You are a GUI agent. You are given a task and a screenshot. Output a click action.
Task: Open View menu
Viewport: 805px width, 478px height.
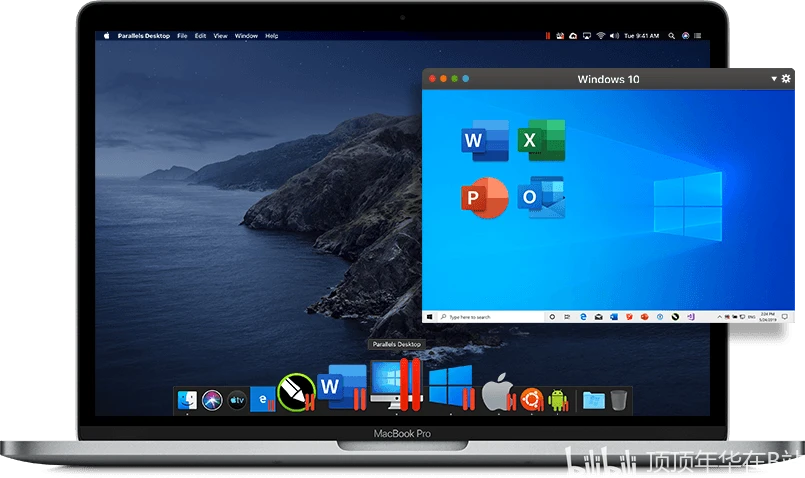pyautogui.click(x=220, y=35)
